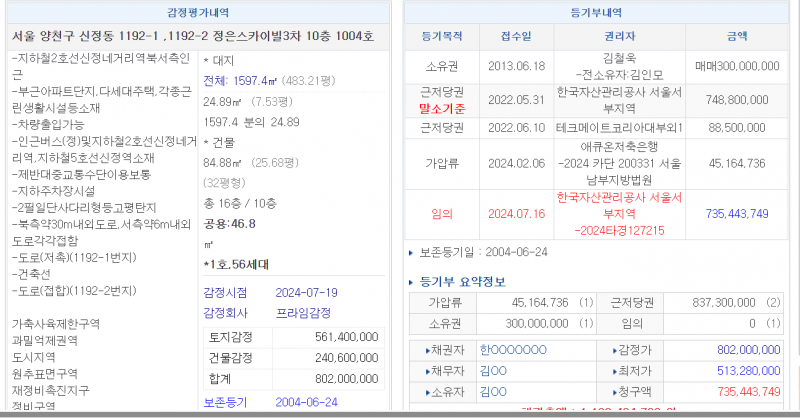800x418 pixels.
Task: Click the 보존등기 link in appraisal panel
Action: click(x=225, y=402)
